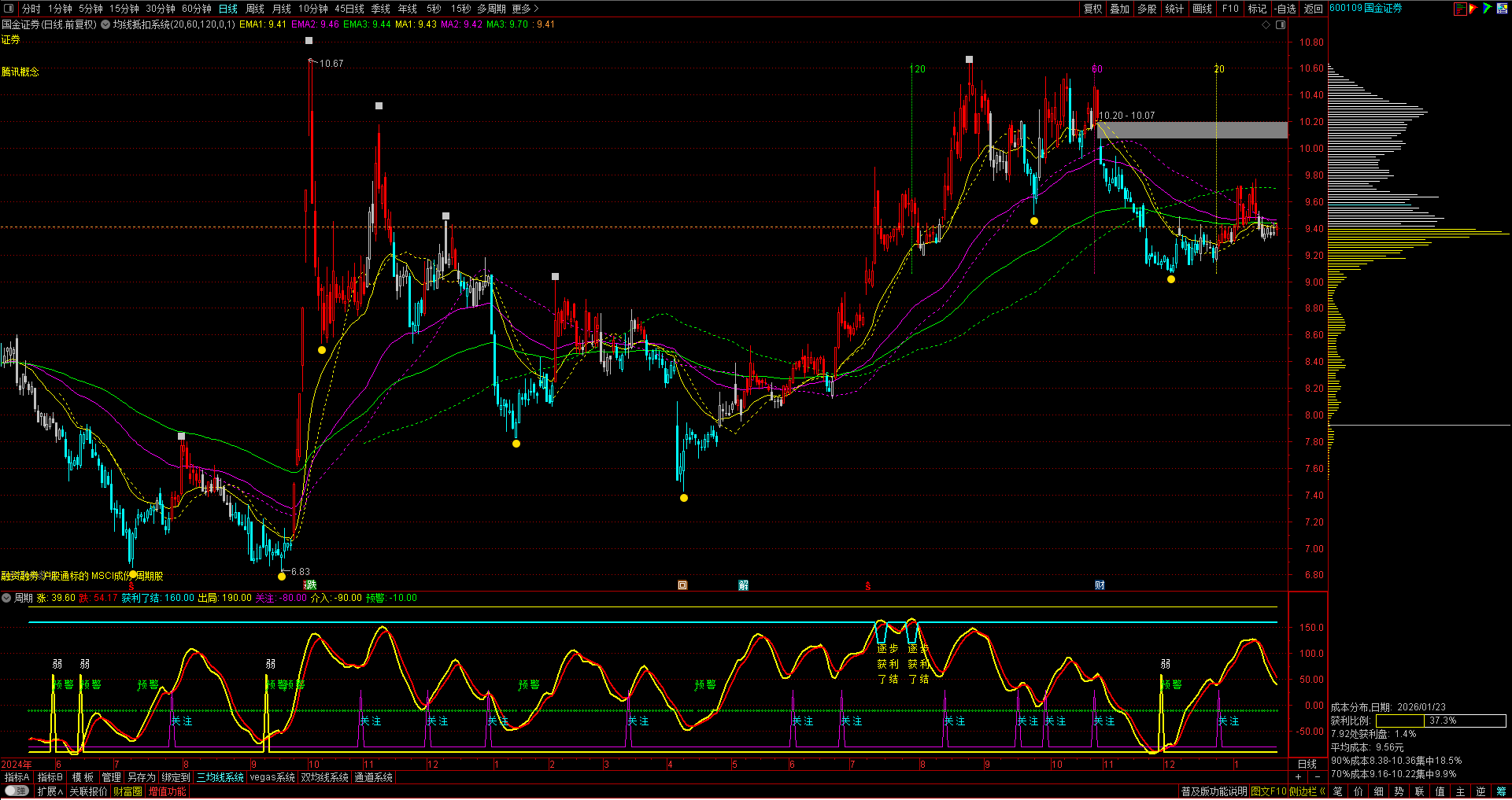This screenshot has width=1512, height=800.
Task: Select the vegas系统 indicator tab
Action: pyautogui.click(x=272, y=777)
